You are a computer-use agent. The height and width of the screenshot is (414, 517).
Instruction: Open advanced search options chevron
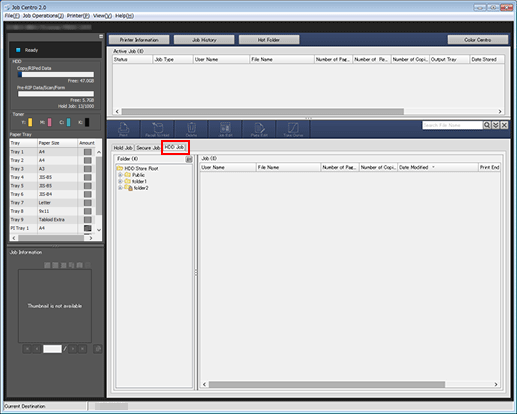pos(496,125)
